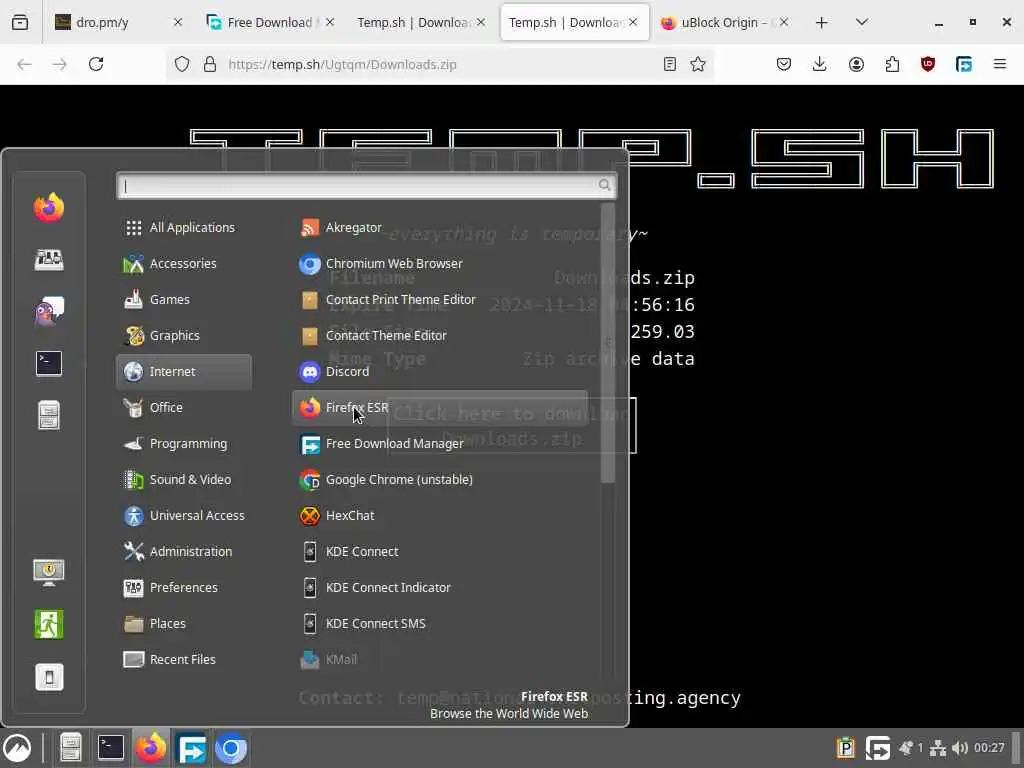This screenshot has height=768, width=1024.
Task: Open Firefox View button
Action: click(x=20, y=22)
